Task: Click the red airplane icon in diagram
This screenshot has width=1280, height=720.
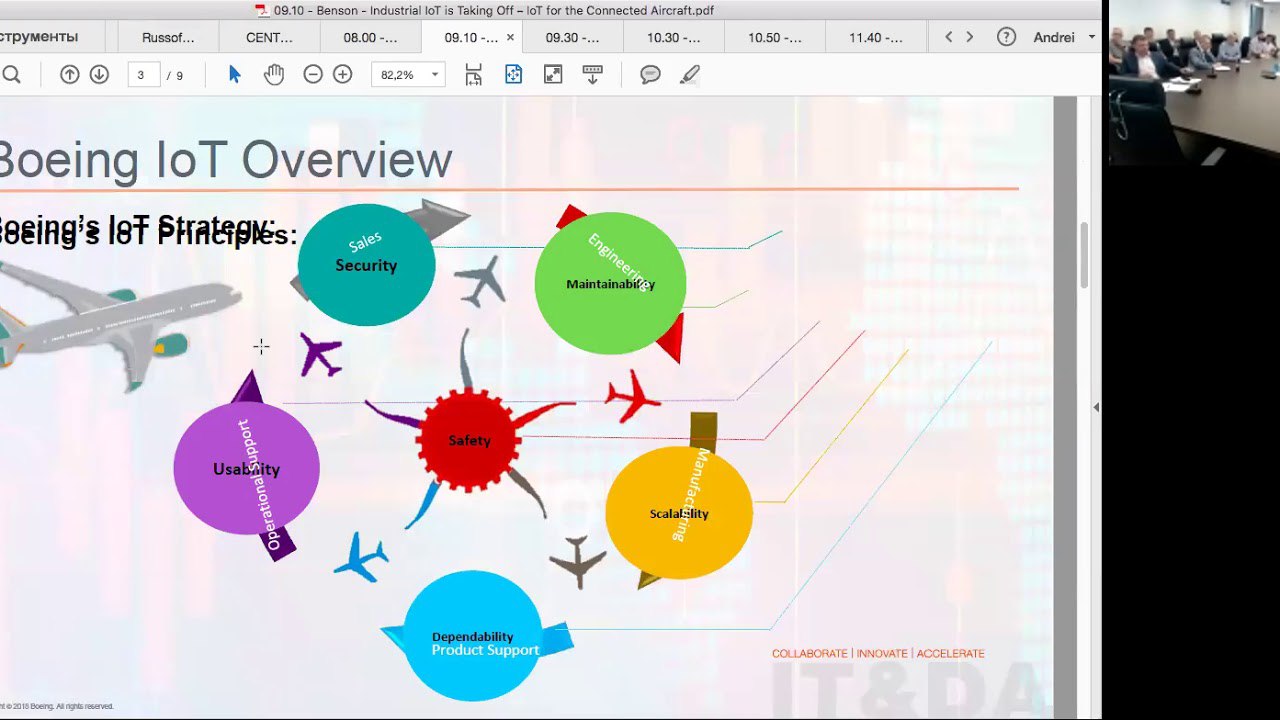Action: (632, 396)
